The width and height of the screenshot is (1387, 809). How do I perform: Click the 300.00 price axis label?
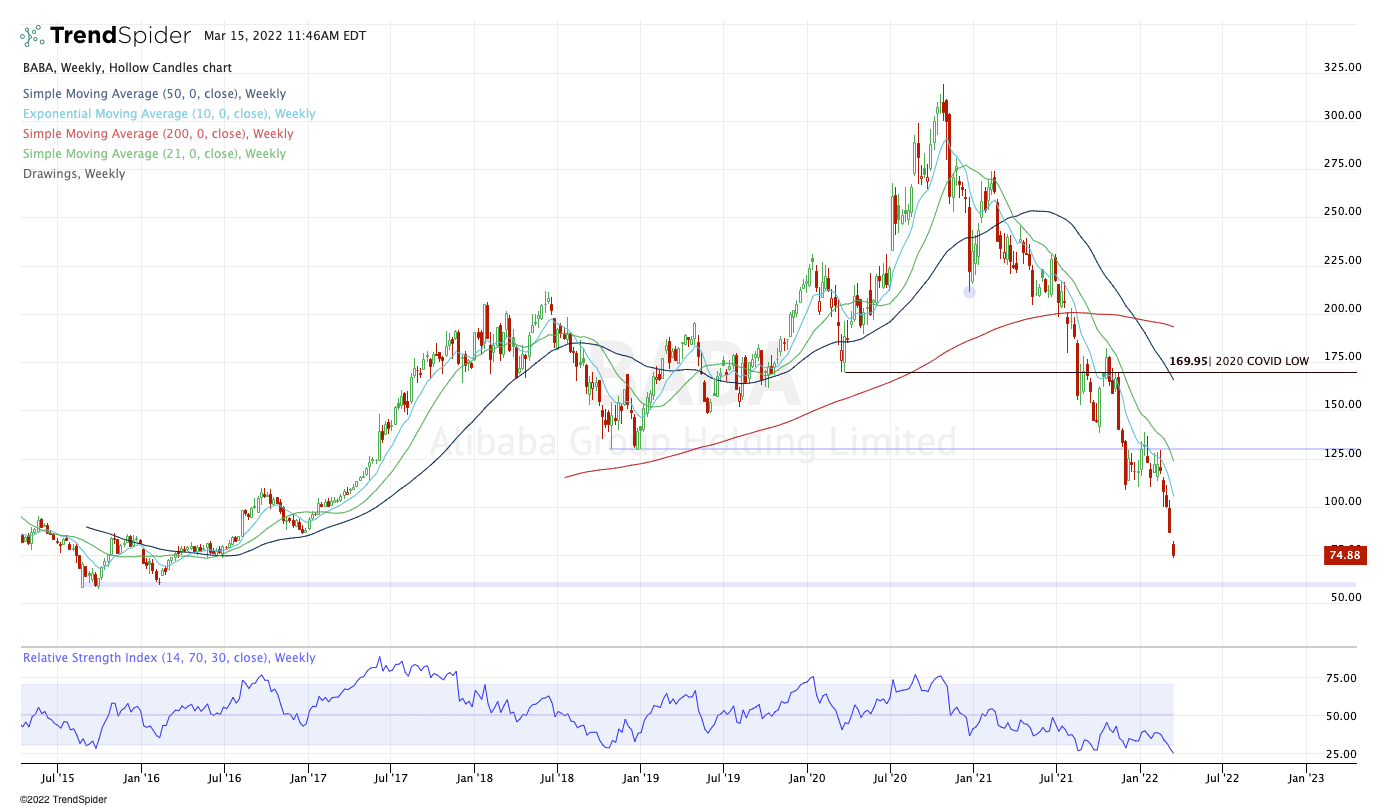click(x=1341, y=115)
